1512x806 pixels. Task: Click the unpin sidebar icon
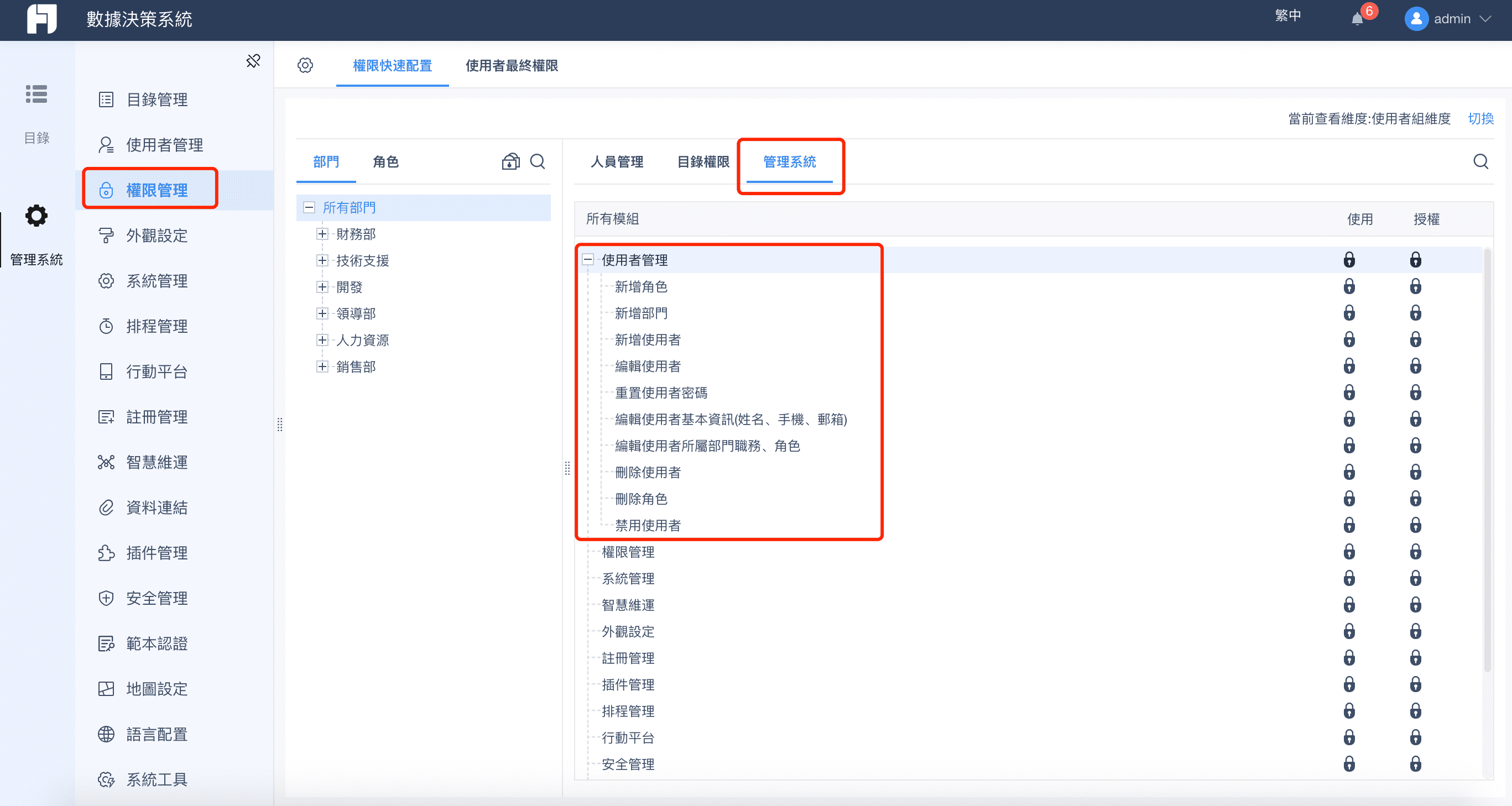(253, 61)
